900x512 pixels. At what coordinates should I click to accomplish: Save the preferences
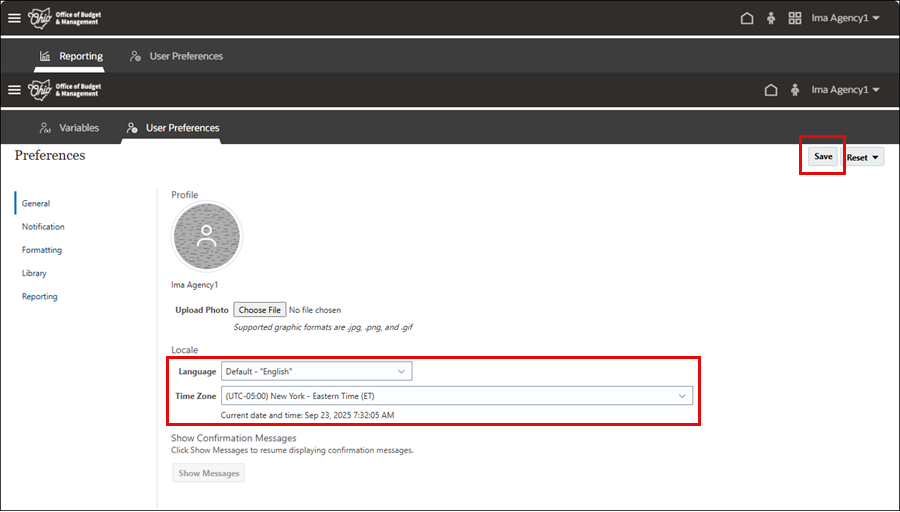(x=823, y=157)
